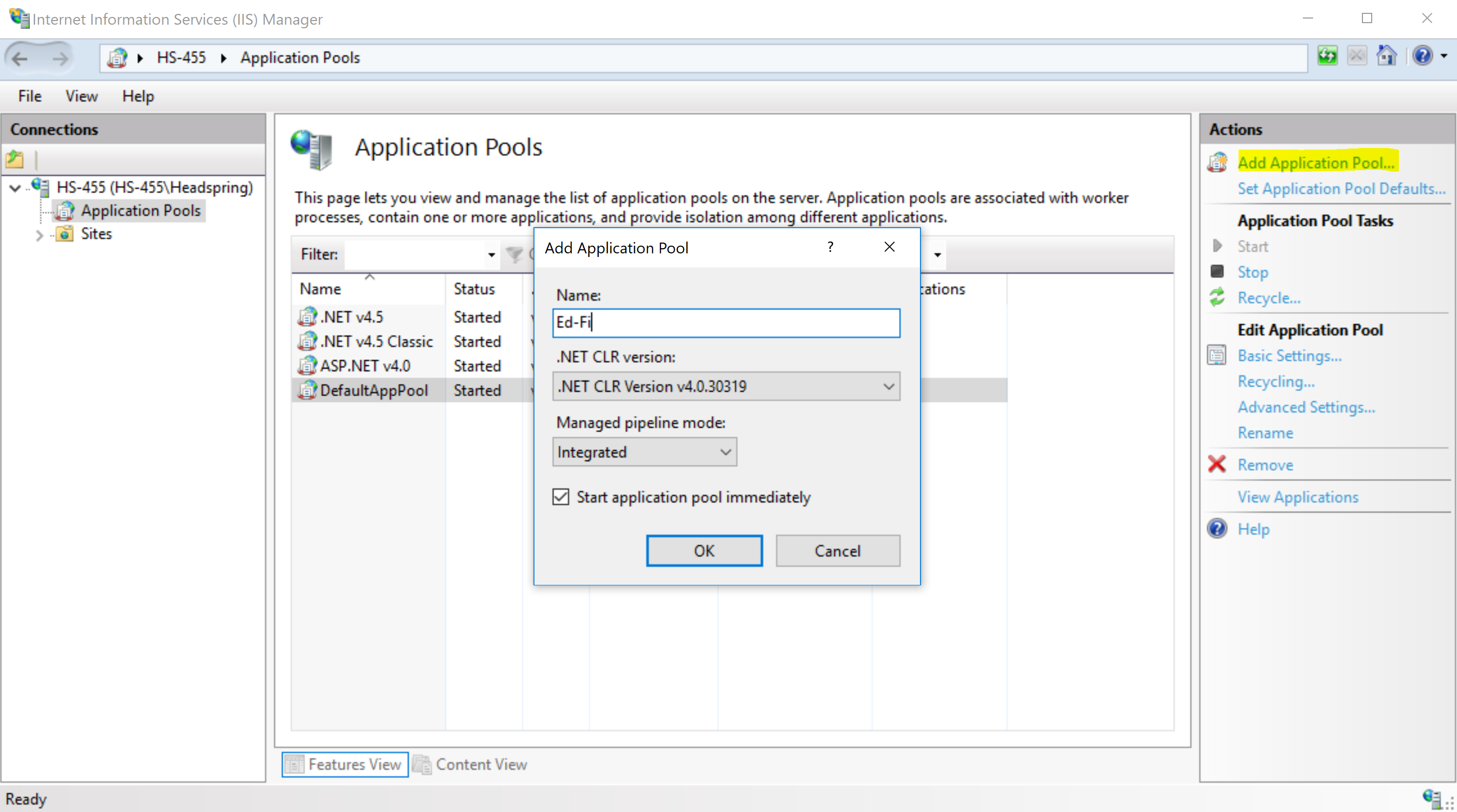Click the Sites folder icon in the tree

click(x=64, y=233)
